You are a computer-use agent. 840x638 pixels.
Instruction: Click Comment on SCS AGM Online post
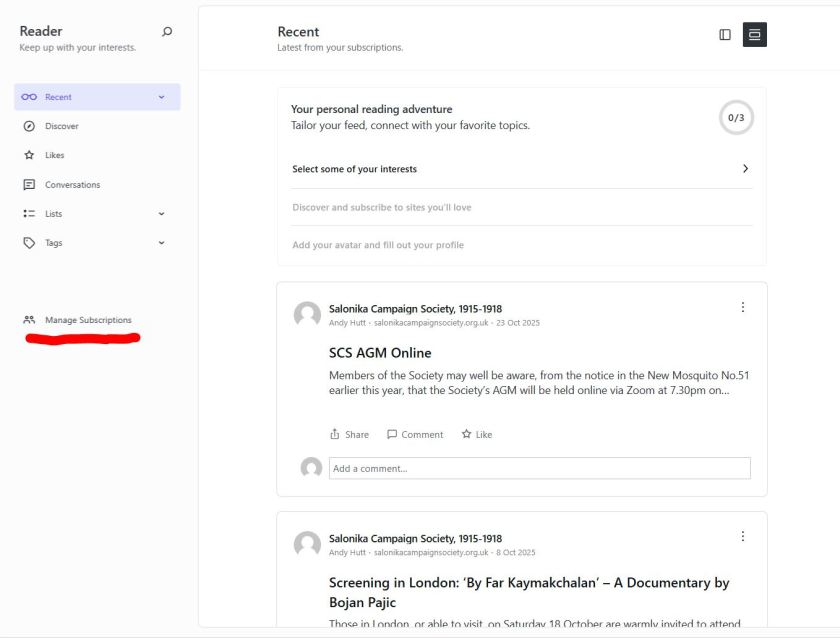click(x=415, y=435)
